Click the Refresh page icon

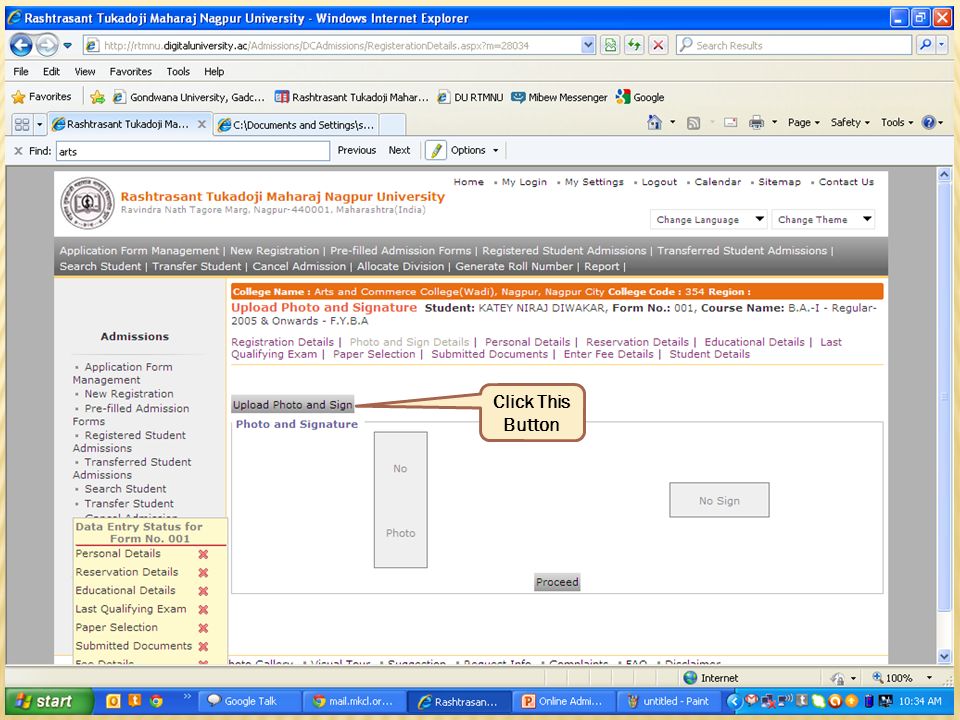tap(634, 45)
